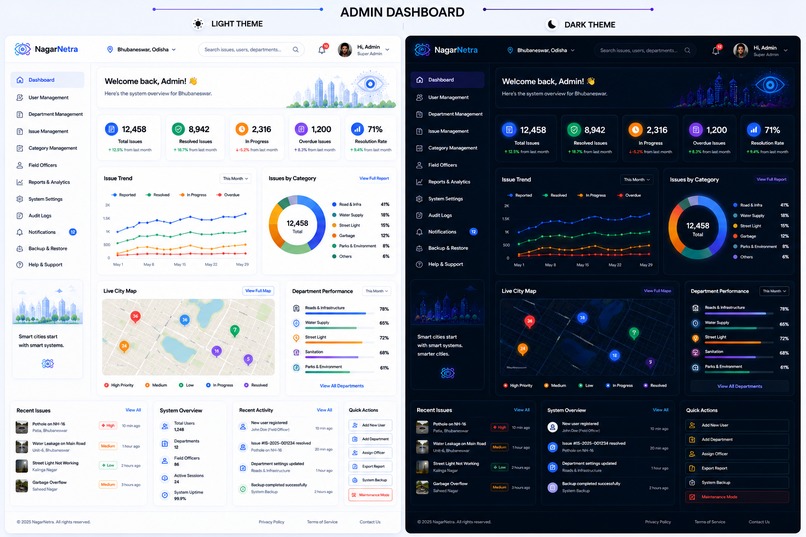
Task: Open the Hi, Admin profile chevron in light theme
Action: pos(387,50)
